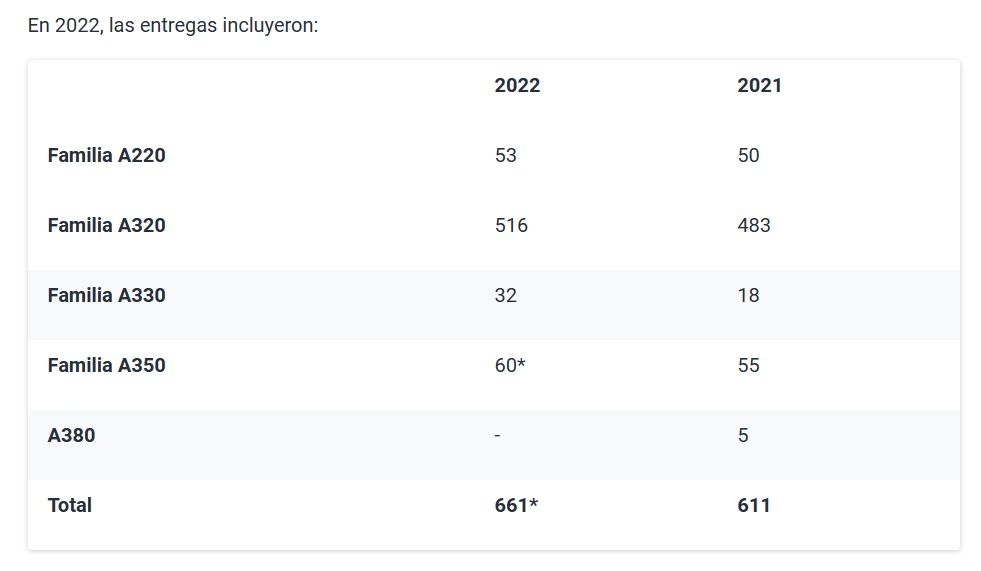Click the 60* value for A350
The height and width of the screenshot is (571, 981).
(510, 365)
